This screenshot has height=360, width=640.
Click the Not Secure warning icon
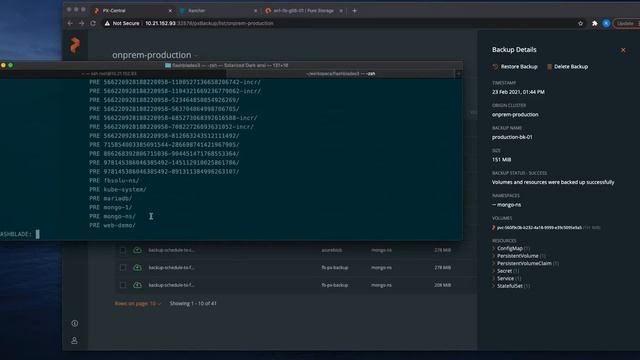(107, 23)
